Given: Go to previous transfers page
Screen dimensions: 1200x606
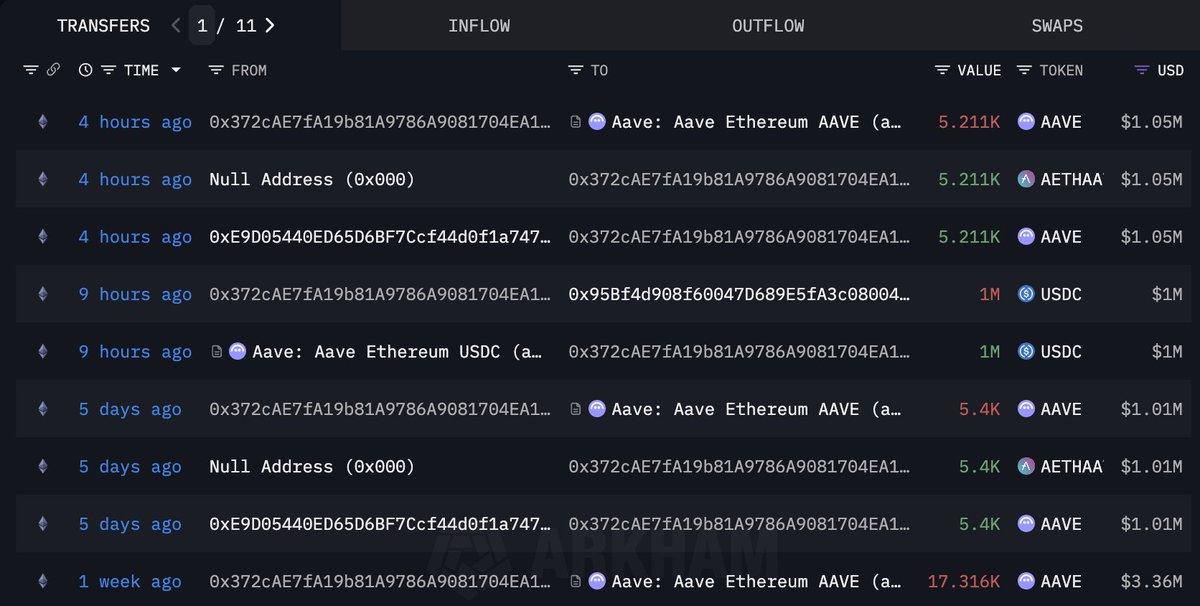Looking at the screenshot, I should tap(176, 26).
